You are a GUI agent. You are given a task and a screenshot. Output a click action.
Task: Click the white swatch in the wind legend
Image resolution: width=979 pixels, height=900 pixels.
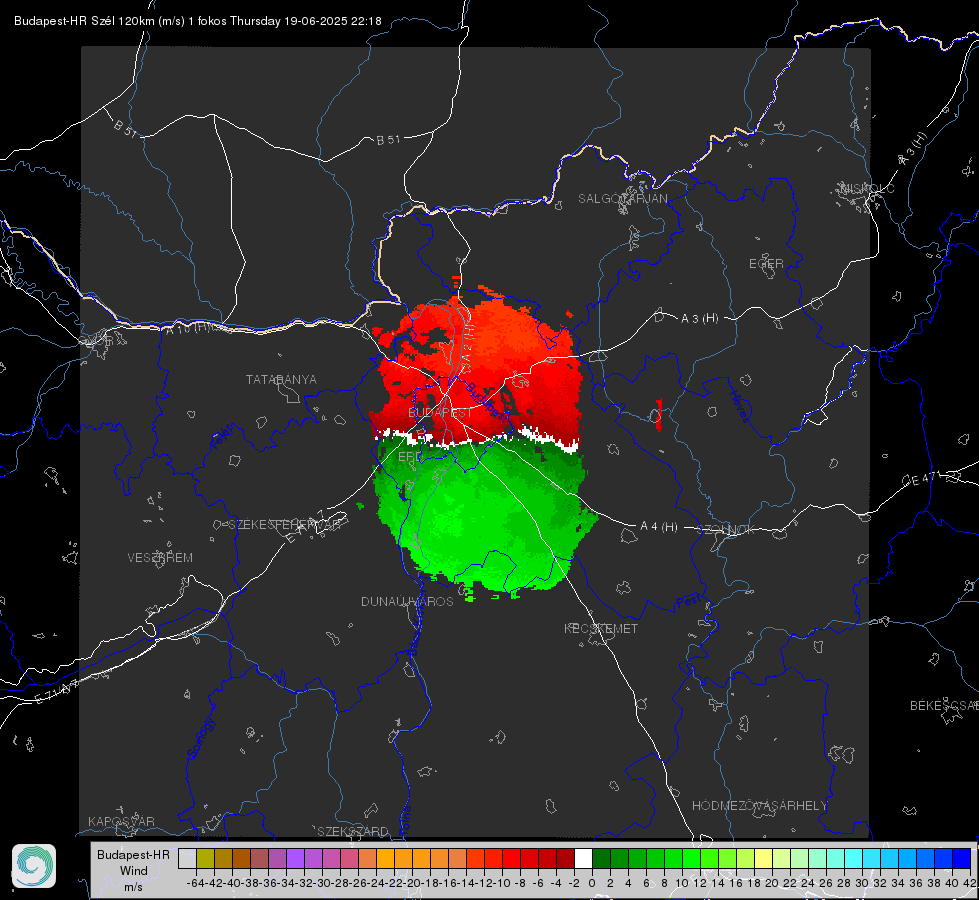click(583, 858)
